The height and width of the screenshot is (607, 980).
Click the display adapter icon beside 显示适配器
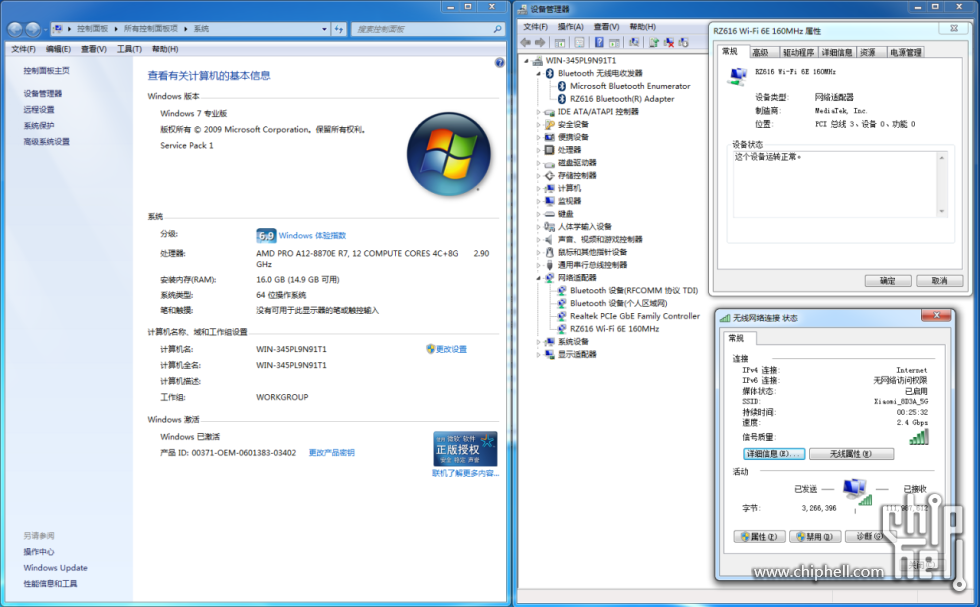[549, 354]
